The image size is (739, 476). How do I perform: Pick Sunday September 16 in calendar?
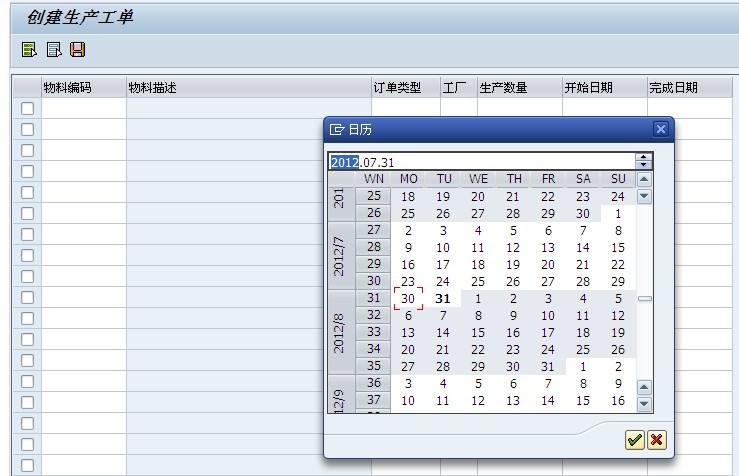pos(618,400)
